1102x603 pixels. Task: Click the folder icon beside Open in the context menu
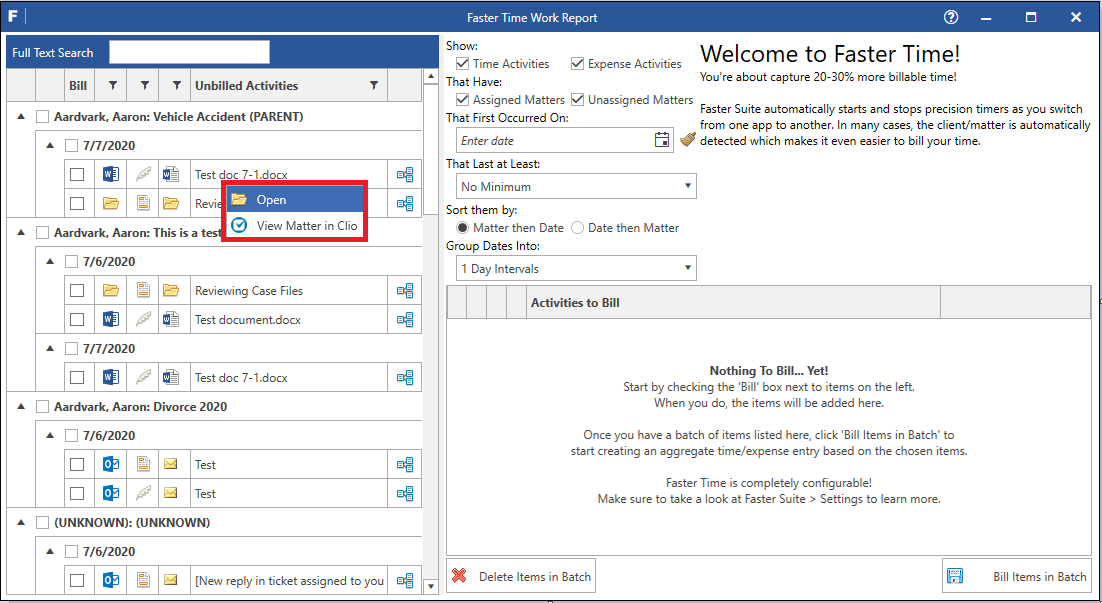pos(239,200)
